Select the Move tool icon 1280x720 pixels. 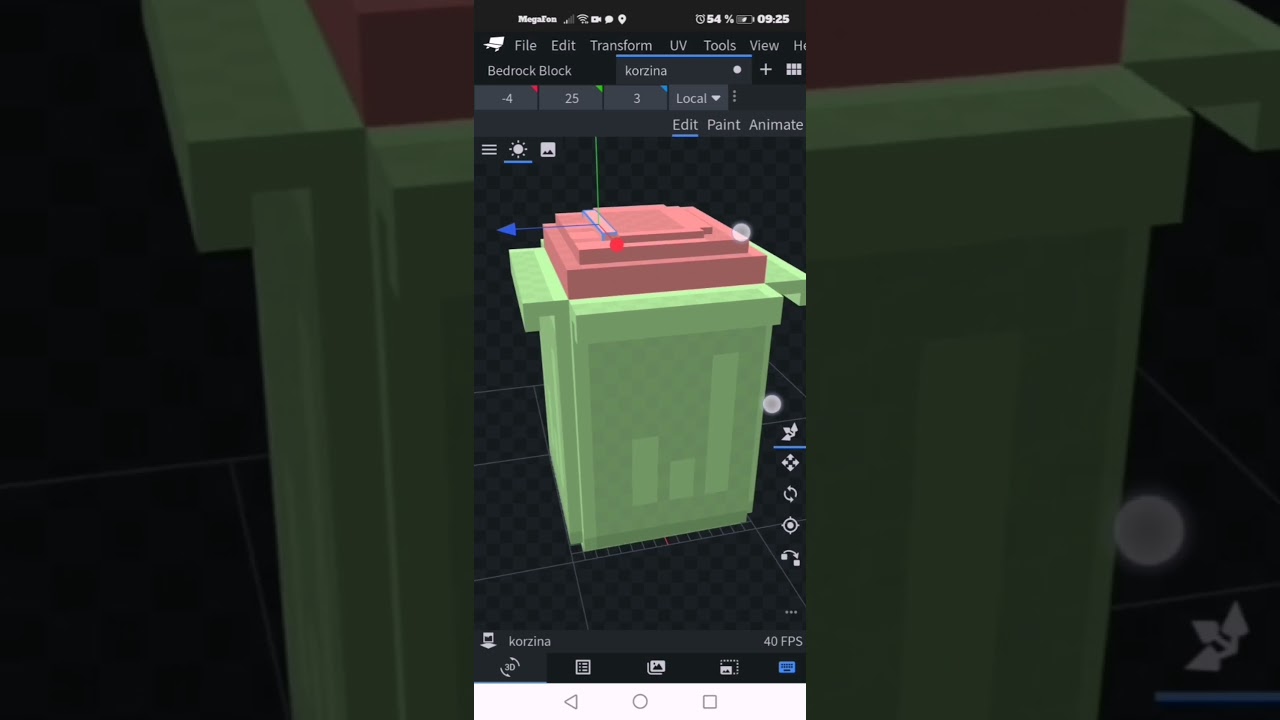tap(790, 463)
